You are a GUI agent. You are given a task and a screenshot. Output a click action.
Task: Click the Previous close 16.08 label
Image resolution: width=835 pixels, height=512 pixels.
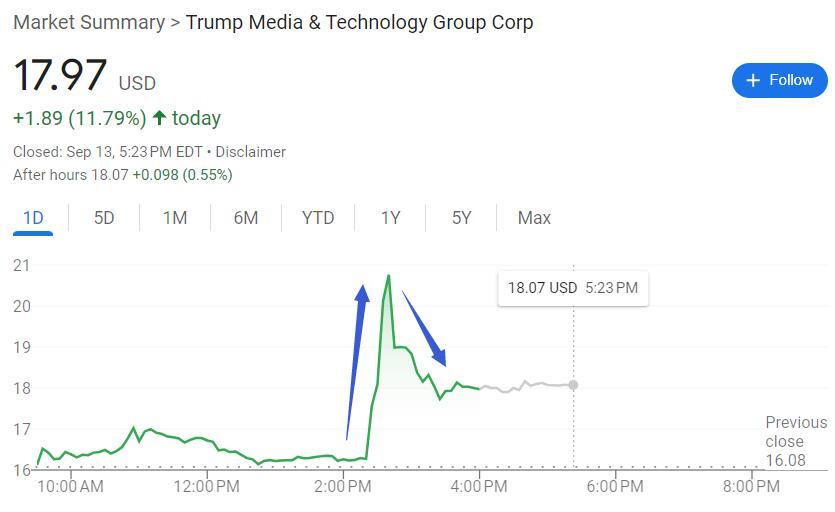coord(796,441)
